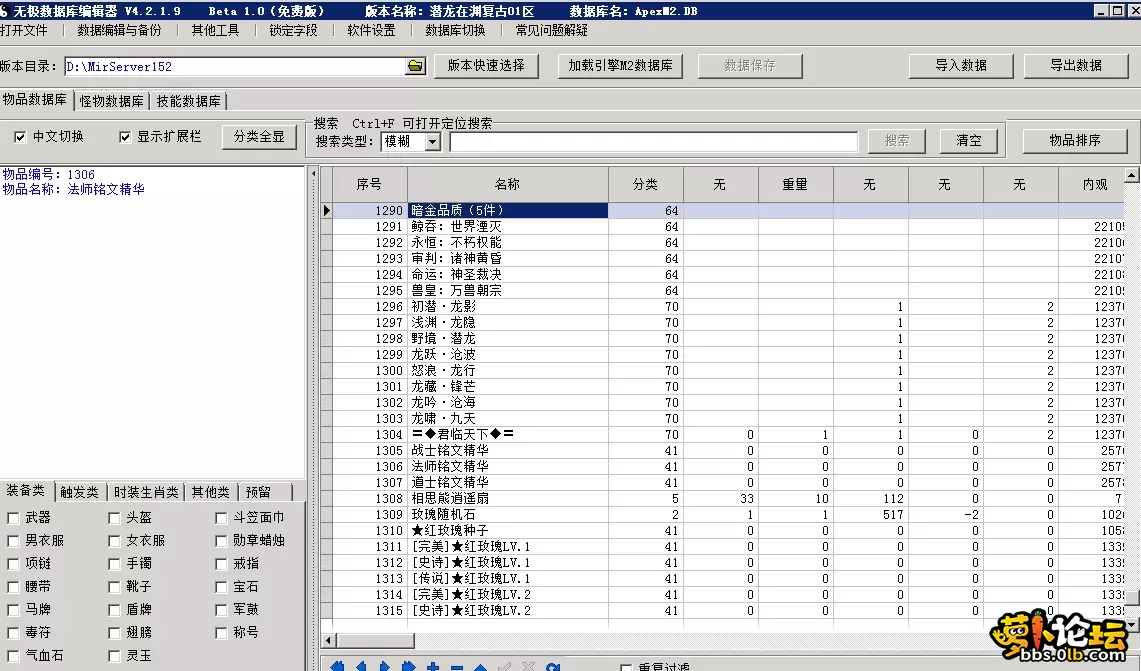Go to previous record navigator arrow
Image resolution: width=1141 pixels, height=671 pixels.
(x=361, y=666)
